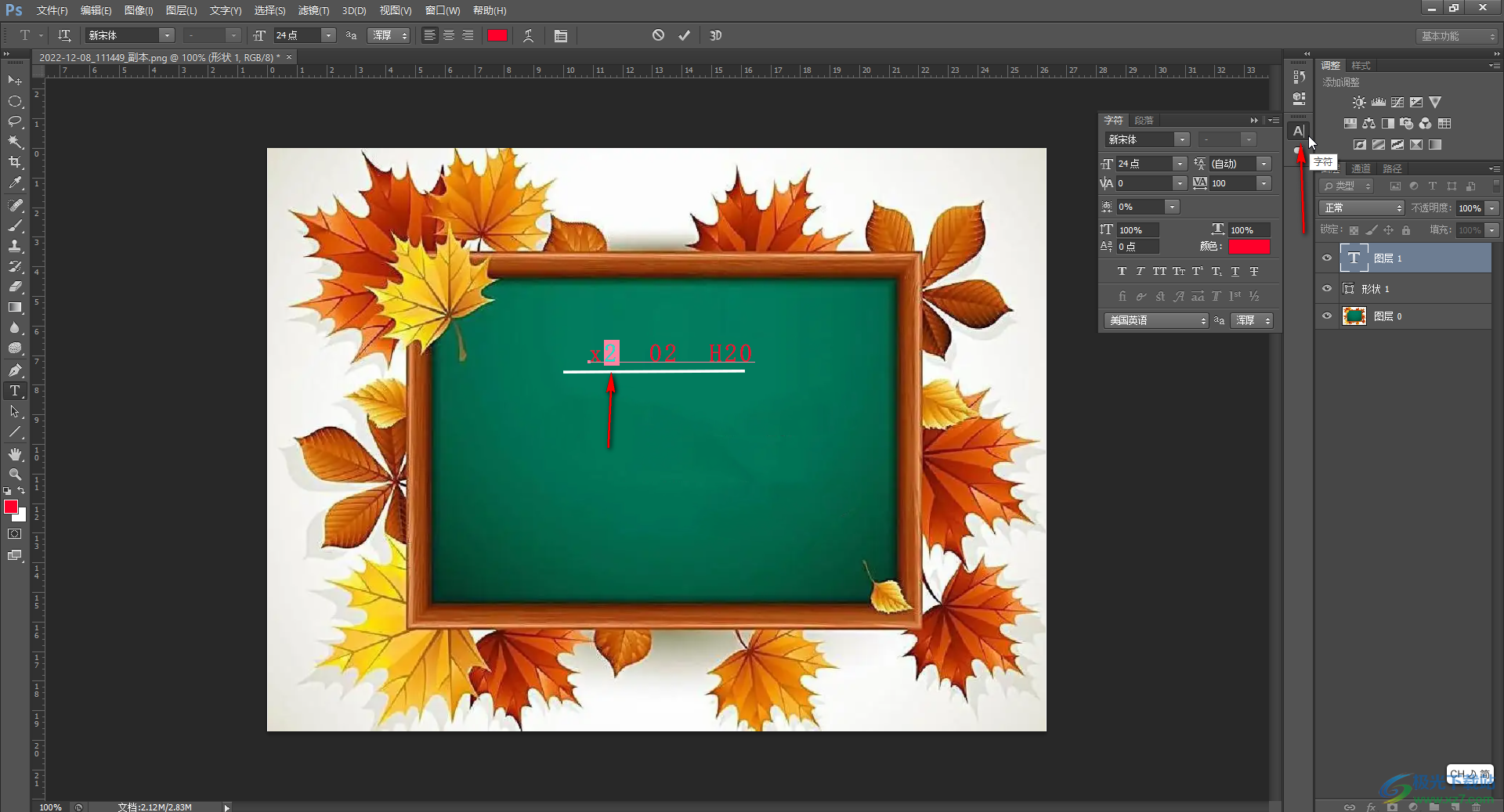The image size is (1504, 812).
Task: Select the Pen tool
Action: click(15, 370)
